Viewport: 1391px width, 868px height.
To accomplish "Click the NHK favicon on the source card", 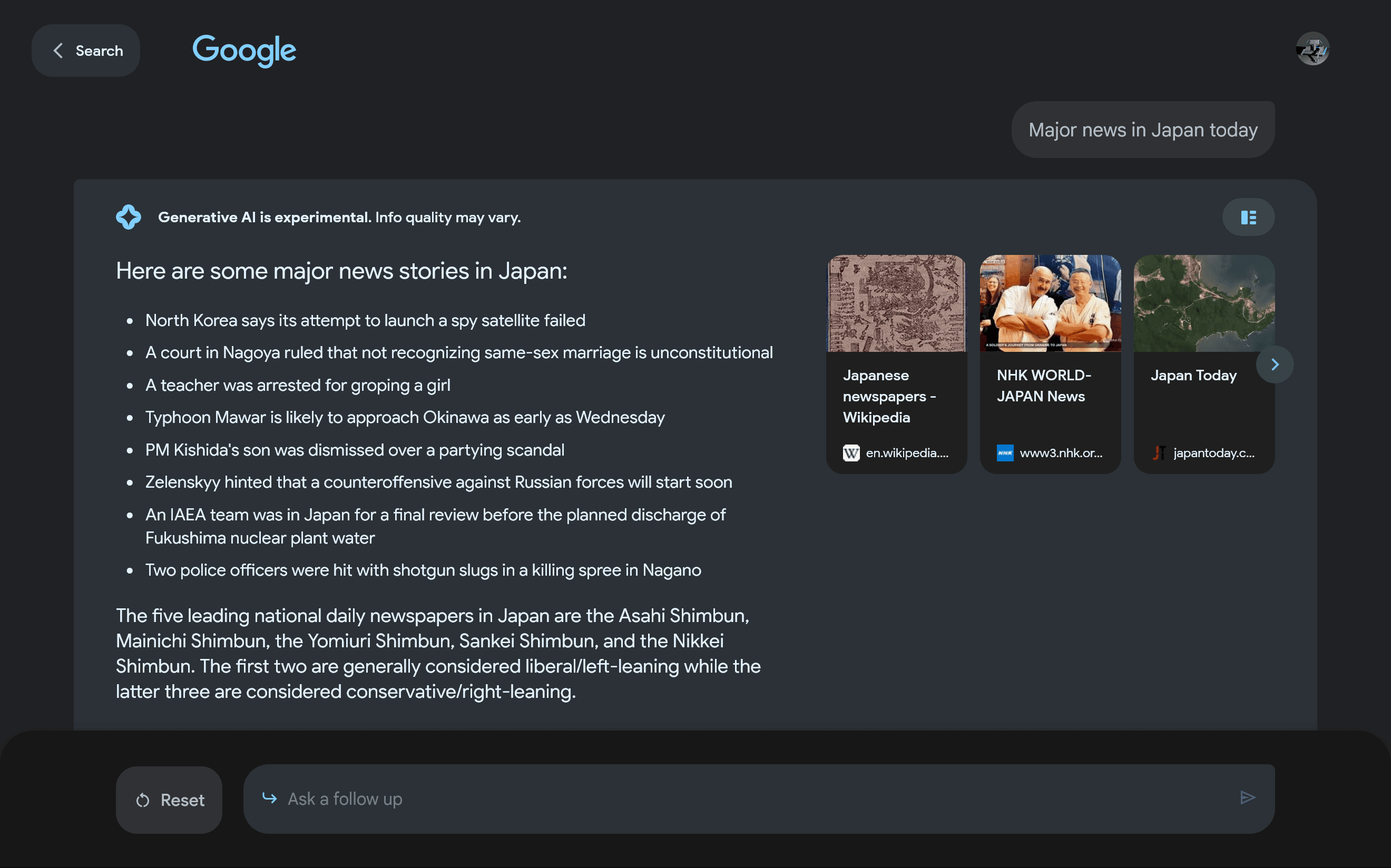I will (1005, 453).
